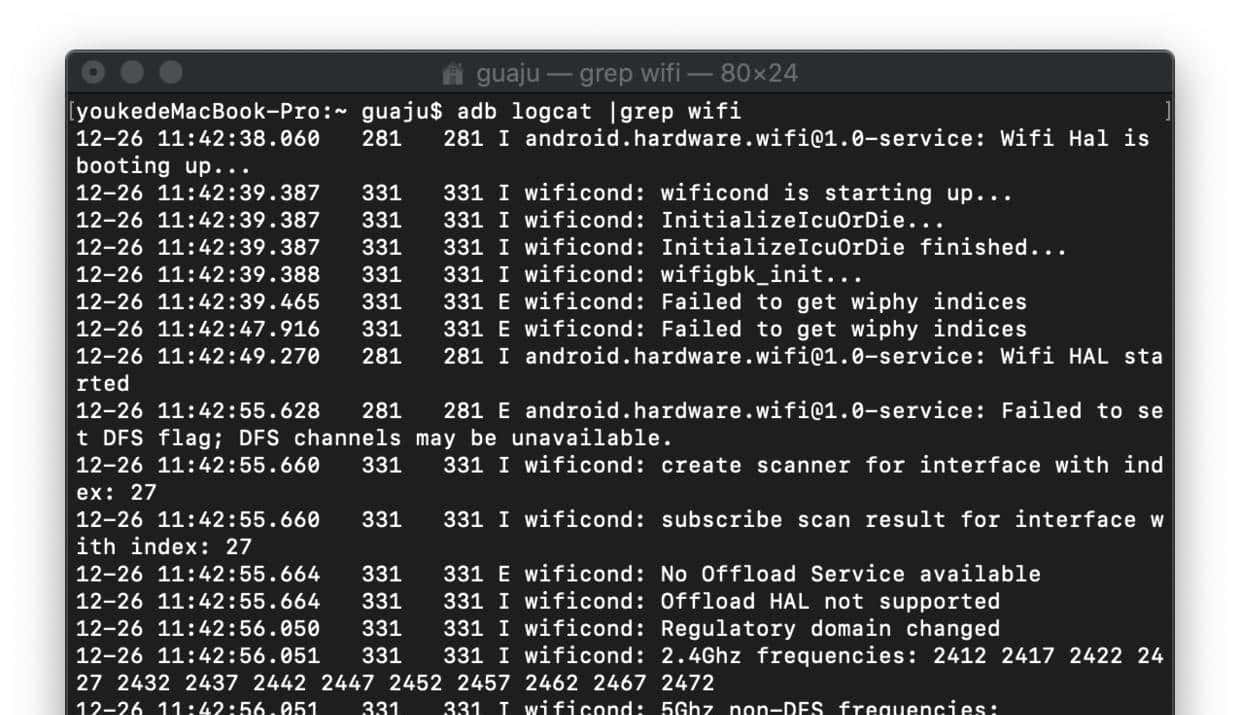The height and width of the screenshot is (715, 1240).
Task: Click the 'InitializeIcuOrDie finished...' log entry
Action: pos(863,247)
